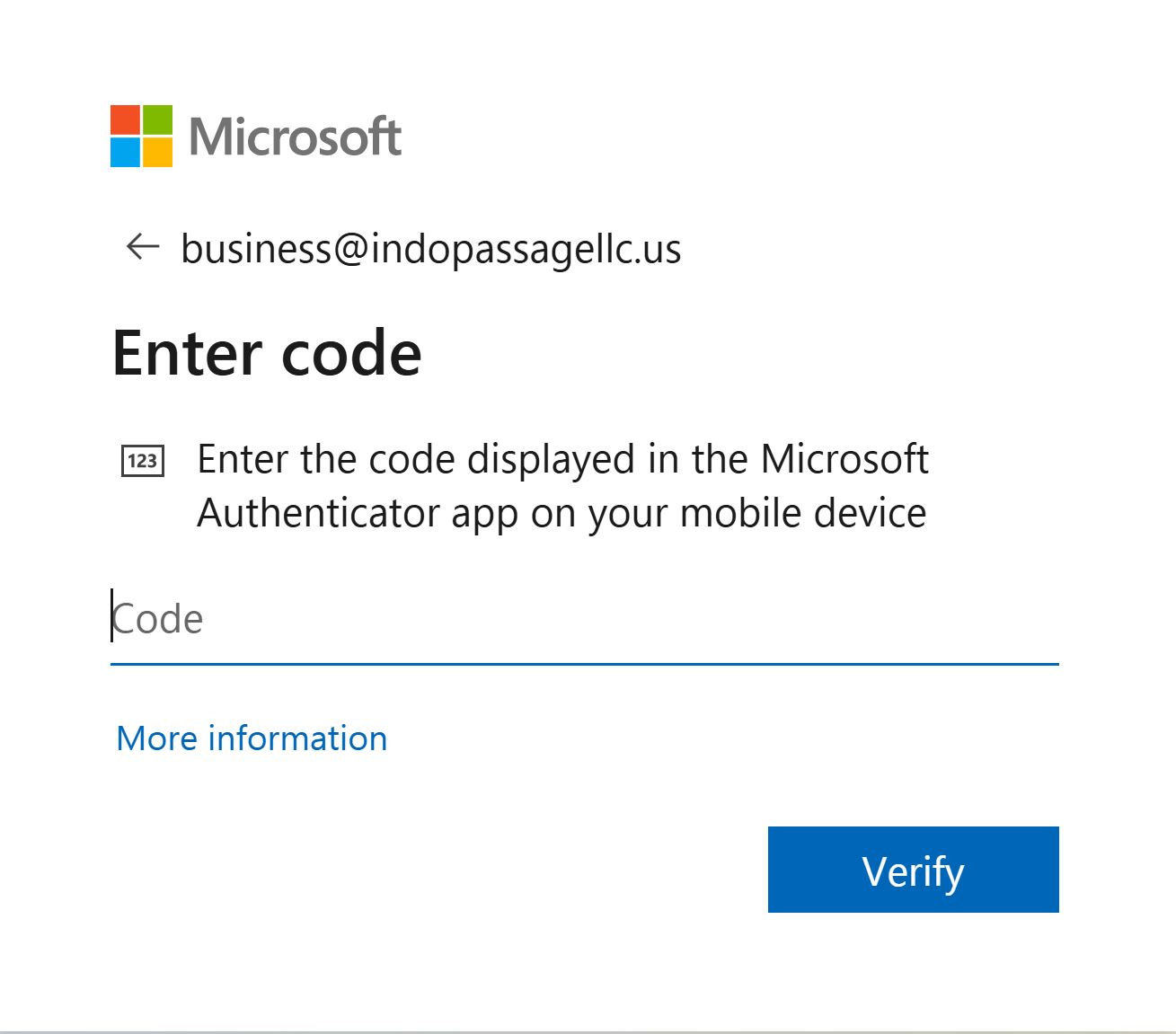Click the red square in Microsoft logo
The height and width of the screenshot is (1034, 1176).
click(125, 120)
